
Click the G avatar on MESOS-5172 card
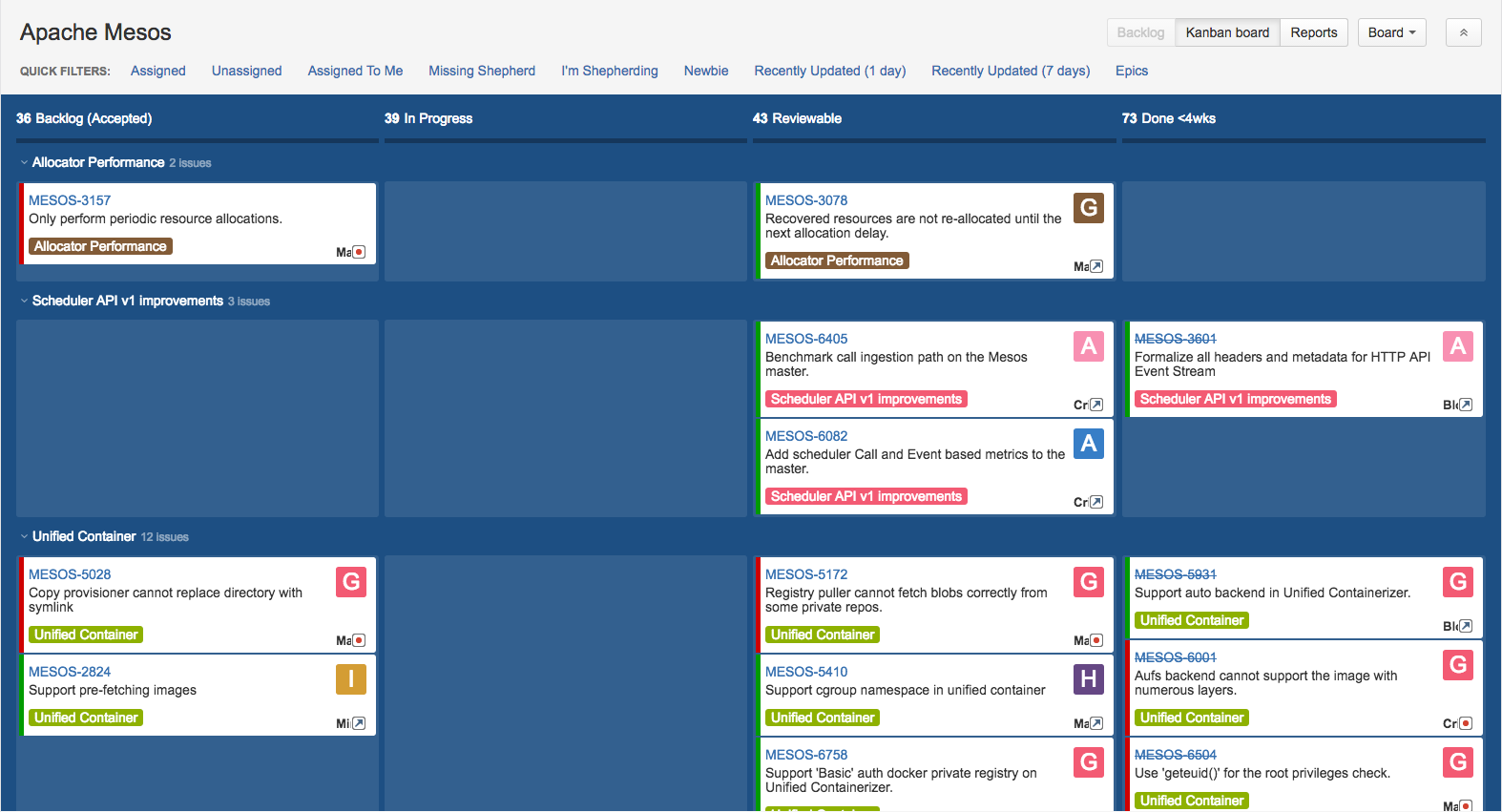tap(1089, 582)
